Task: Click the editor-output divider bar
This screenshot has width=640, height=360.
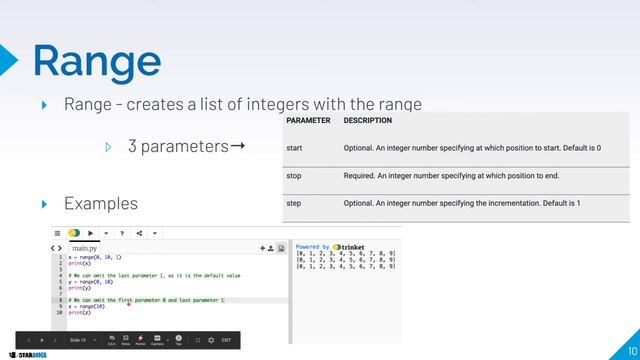Action: click(290, 292)
